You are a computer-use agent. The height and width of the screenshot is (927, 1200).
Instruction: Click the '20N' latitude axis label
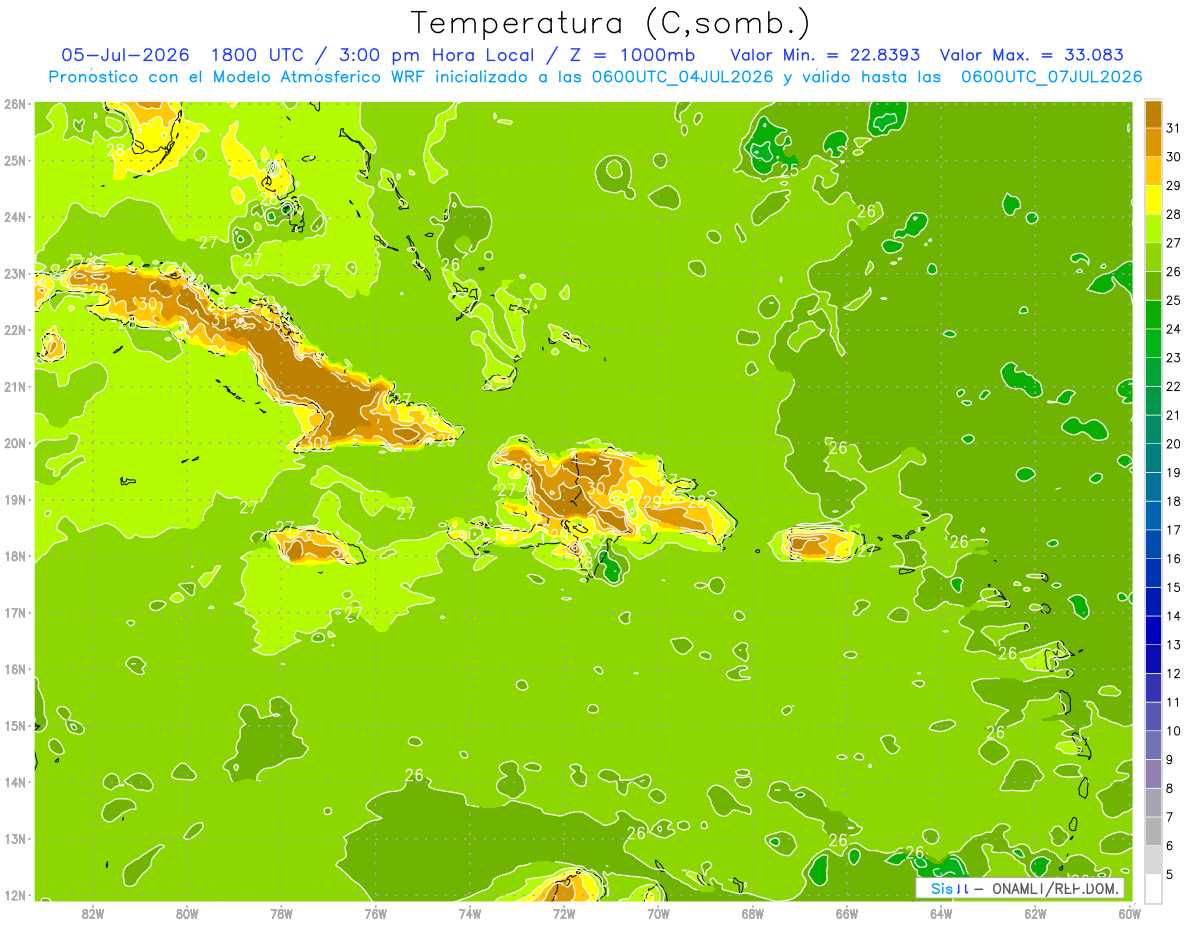tap(14, 443)
